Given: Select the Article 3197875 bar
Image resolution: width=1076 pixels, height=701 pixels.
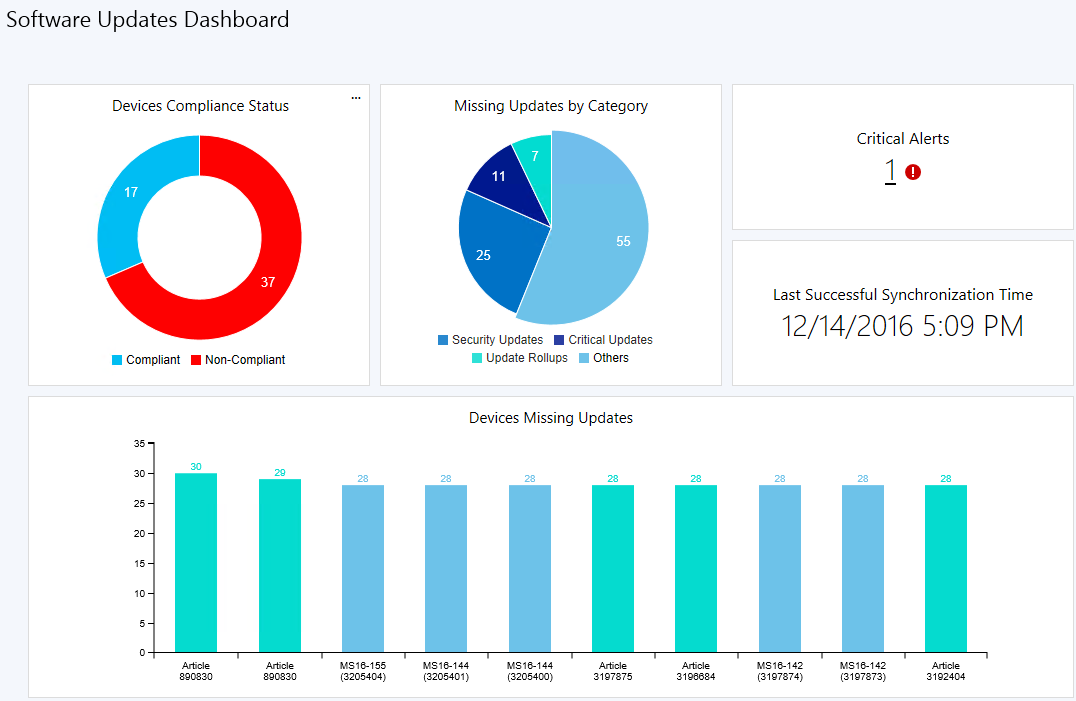Looking at the screenshot, I should 613,569.
